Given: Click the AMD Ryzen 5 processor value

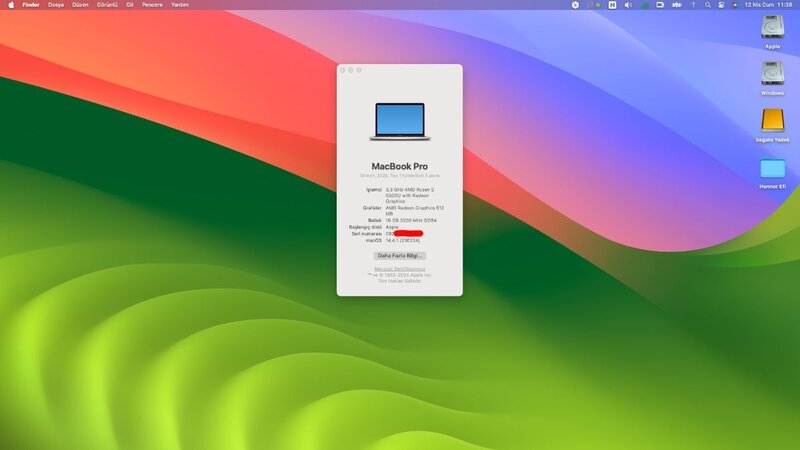Looking at the screenshot, I should 410,195.
